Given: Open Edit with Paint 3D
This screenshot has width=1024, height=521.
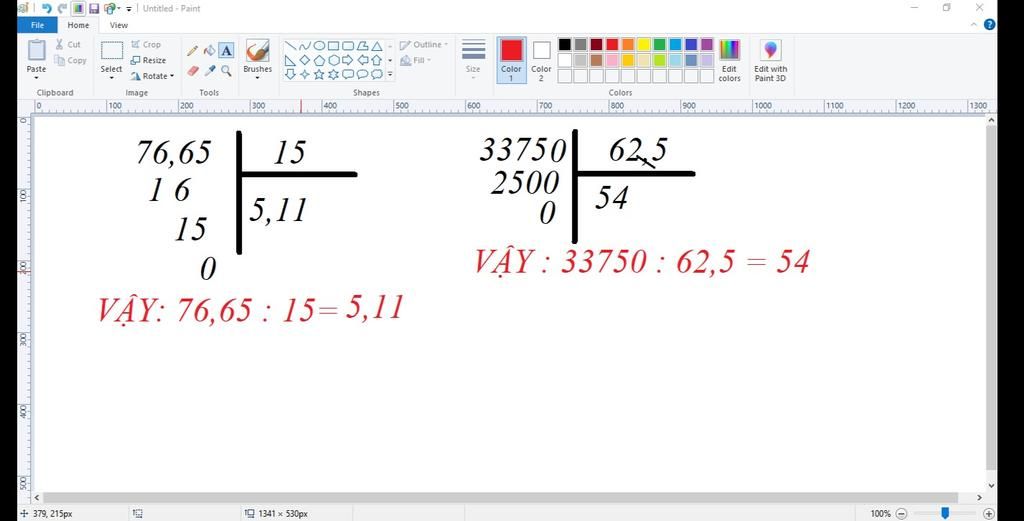Looking at the screenshot, I should click(771, 61).
